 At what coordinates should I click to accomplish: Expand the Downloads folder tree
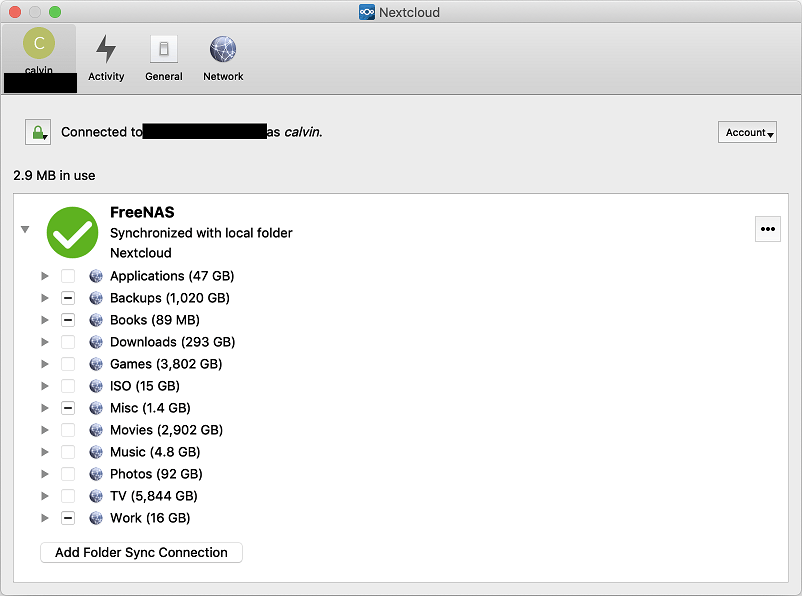point(45,342)
